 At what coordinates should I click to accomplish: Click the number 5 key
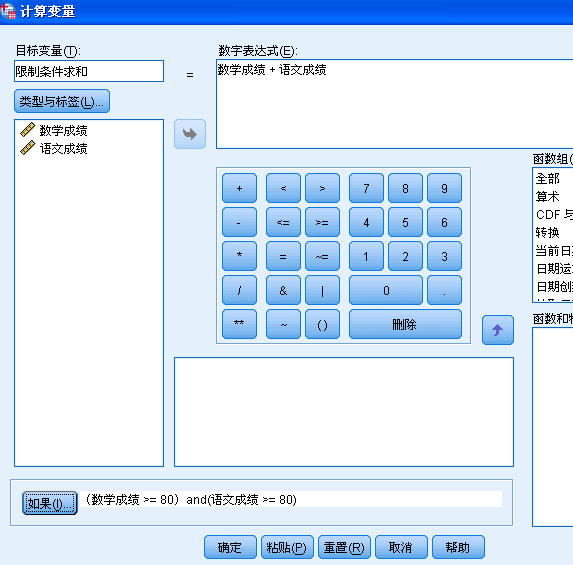[405, 222]
